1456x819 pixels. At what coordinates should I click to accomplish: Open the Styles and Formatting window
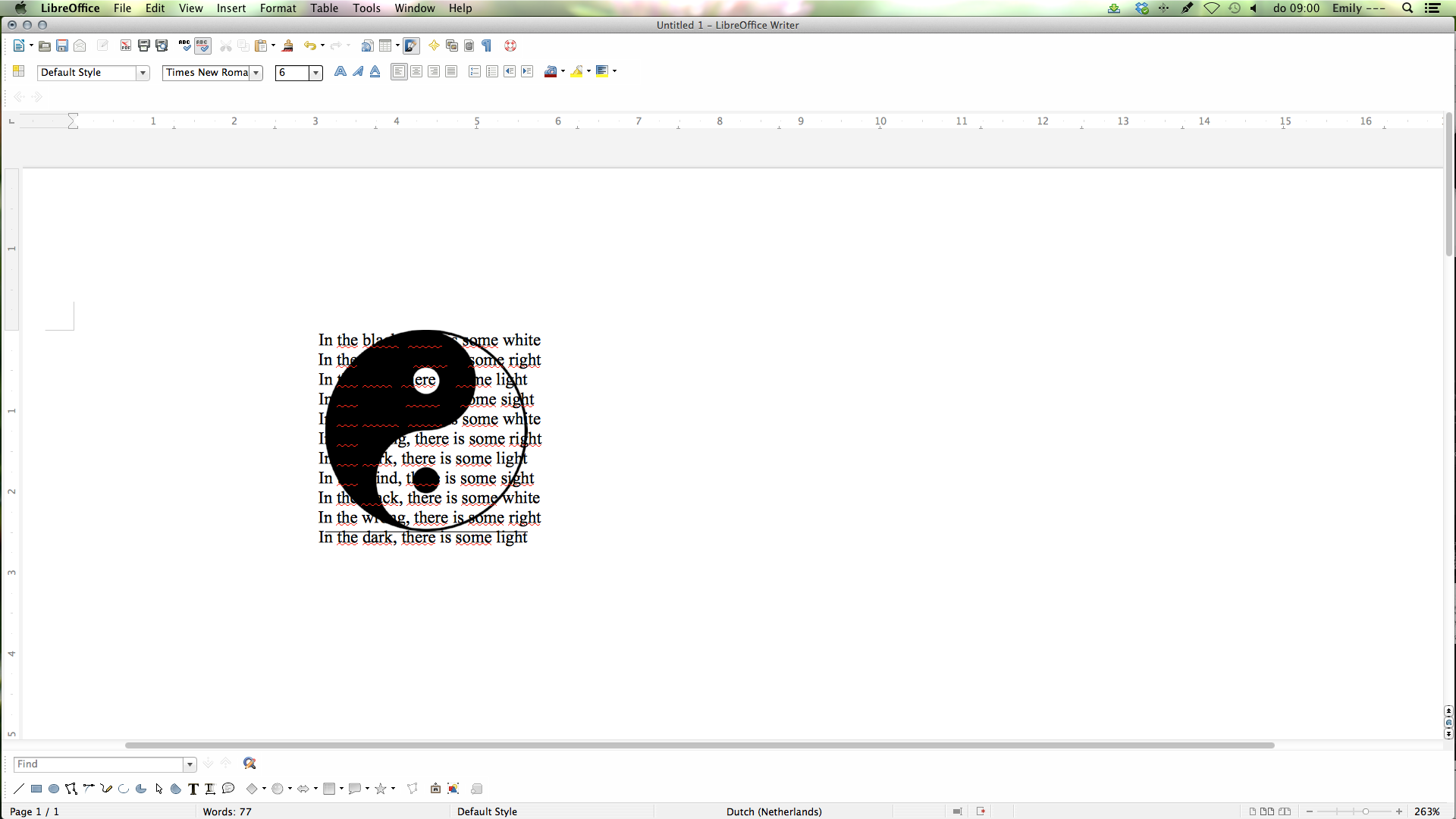pyautogui.click(x=19, y=71)
